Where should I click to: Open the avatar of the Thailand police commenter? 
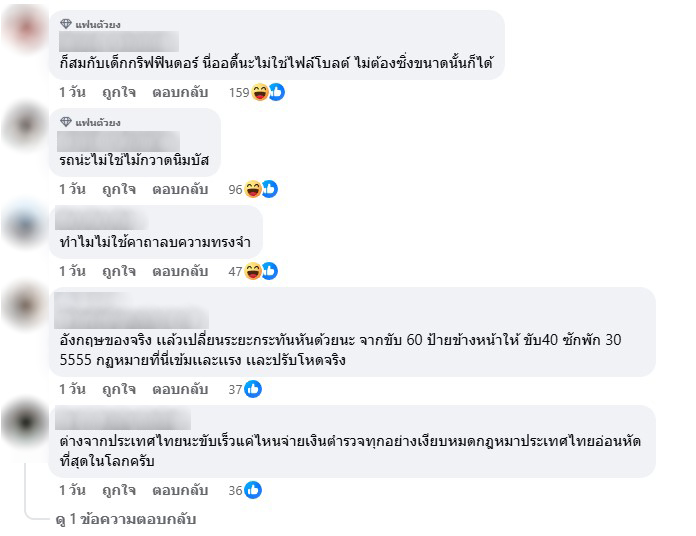pyautogui.click(x=25, y=422)
